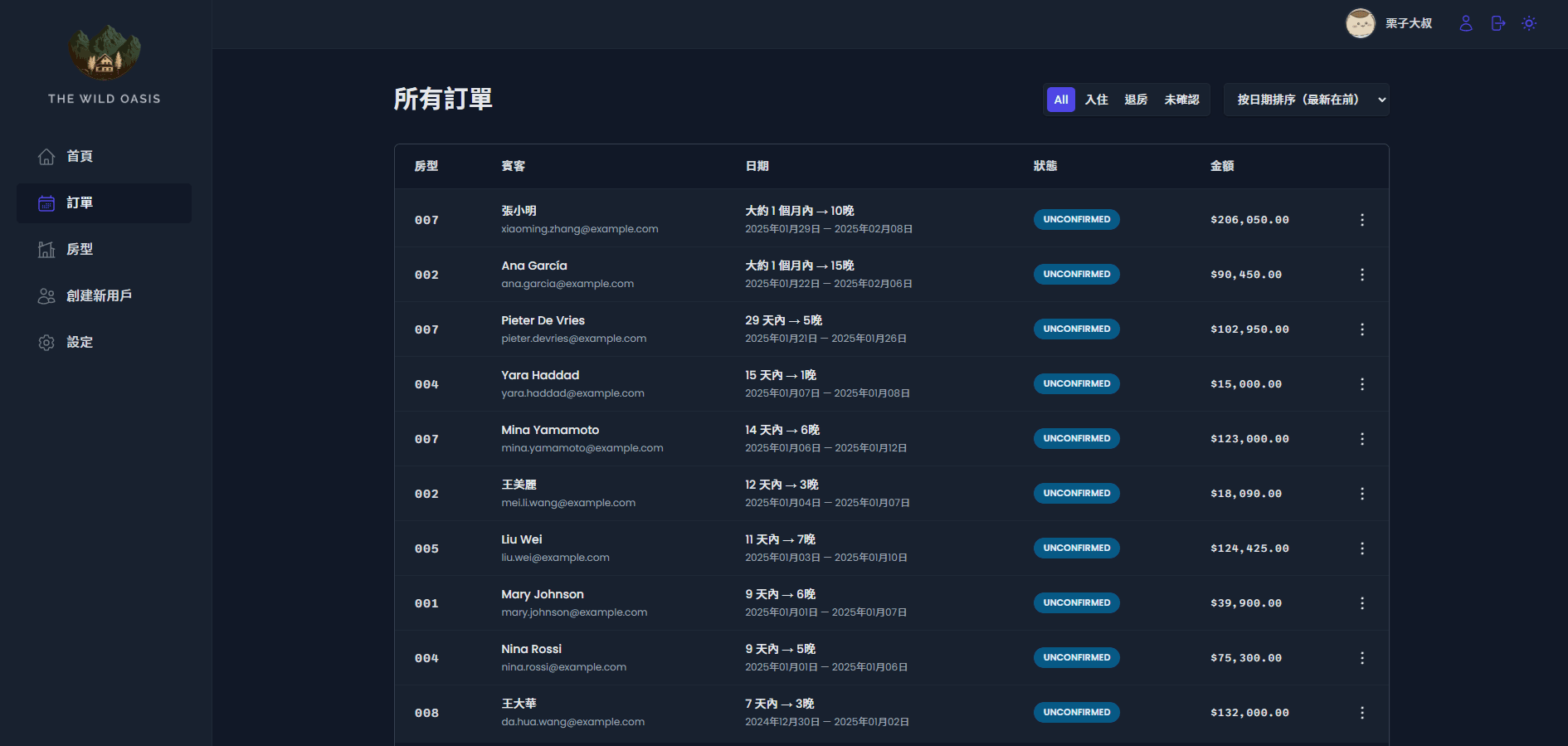Open settings via the gear icon
The height and width of the screenshot is (746, 1568).
coord(46,343)
